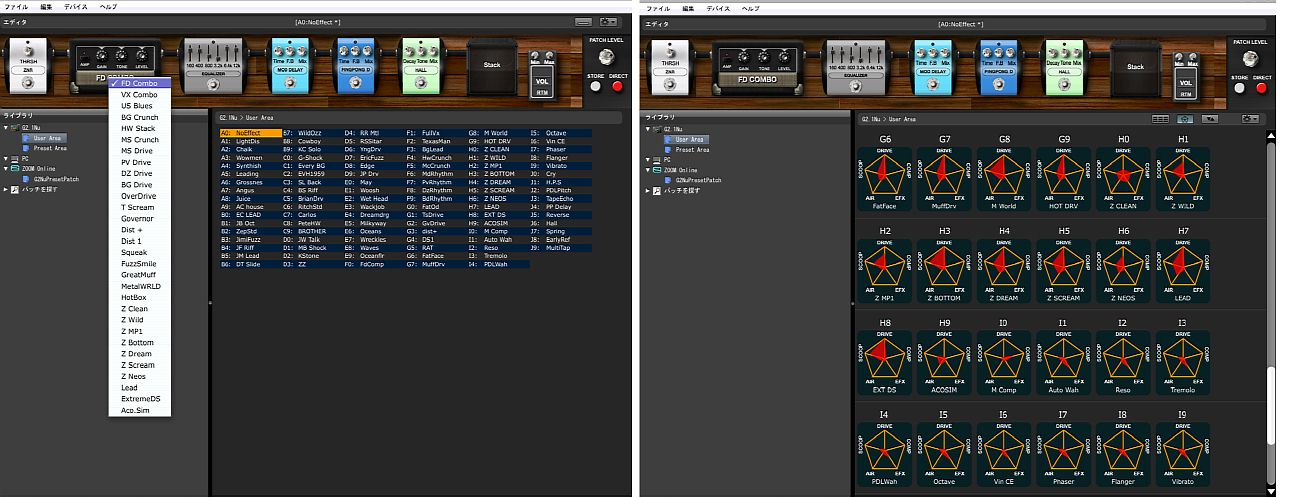Choose T Scream from the amp list
This screenshot has width=1304, height=497.
(x=137, y=207)
